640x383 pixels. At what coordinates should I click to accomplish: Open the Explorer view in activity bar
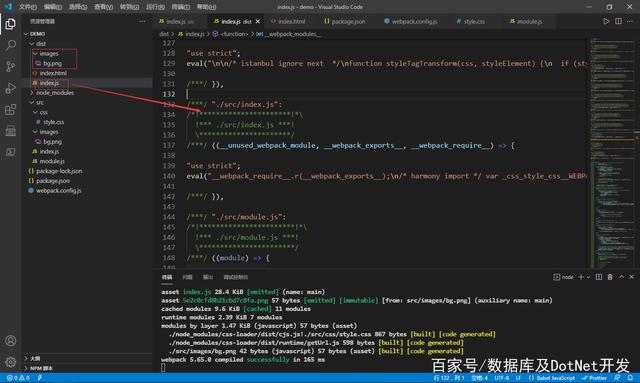[11, 24]
